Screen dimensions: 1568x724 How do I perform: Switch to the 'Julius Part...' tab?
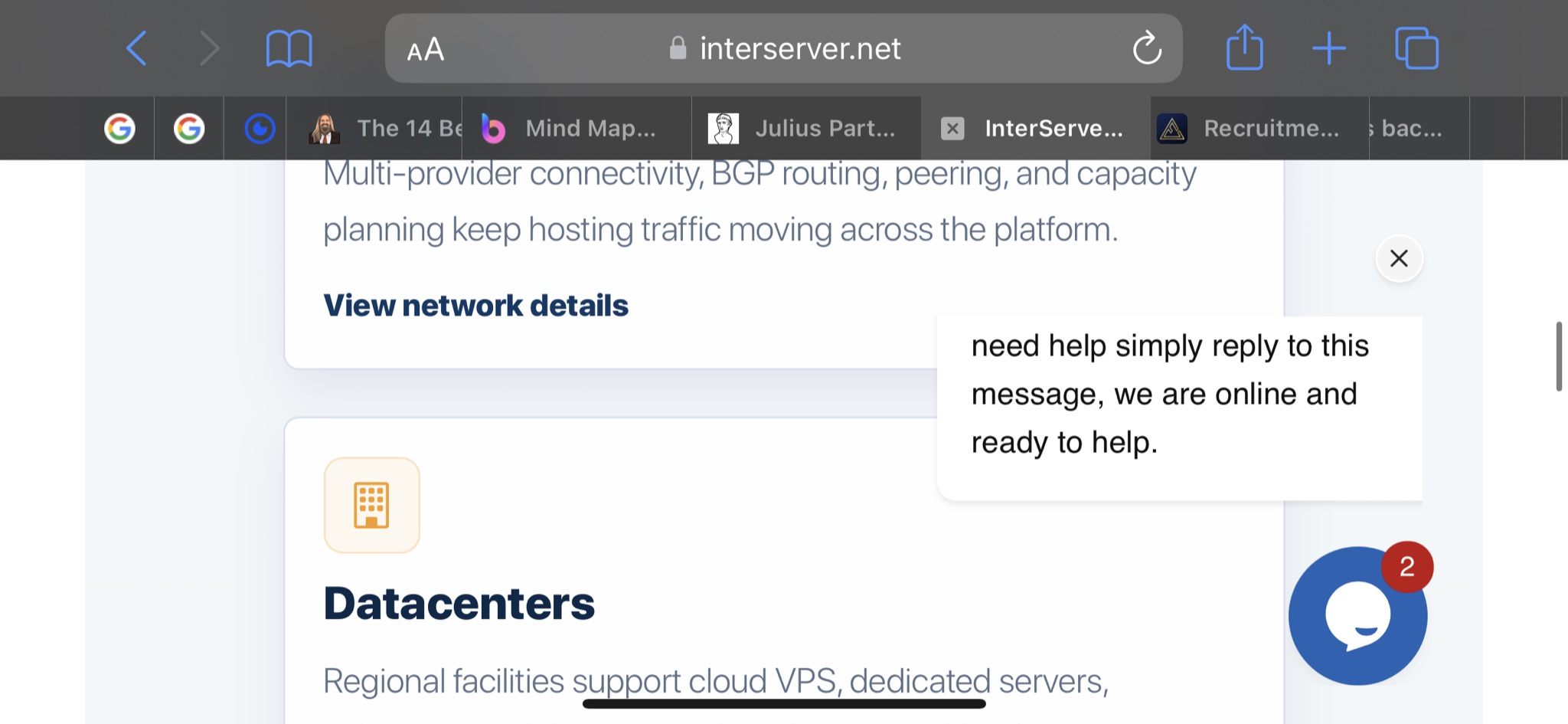tap(806, 128)
